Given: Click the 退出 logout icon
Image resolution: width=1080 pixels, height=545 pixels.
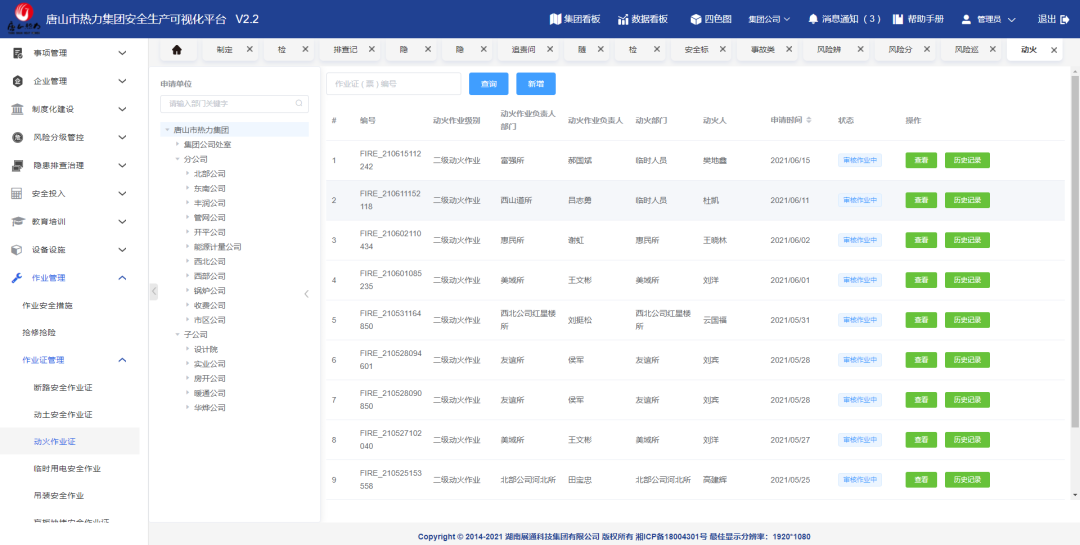Looking at the screenshot, I should click(1065, 19).
